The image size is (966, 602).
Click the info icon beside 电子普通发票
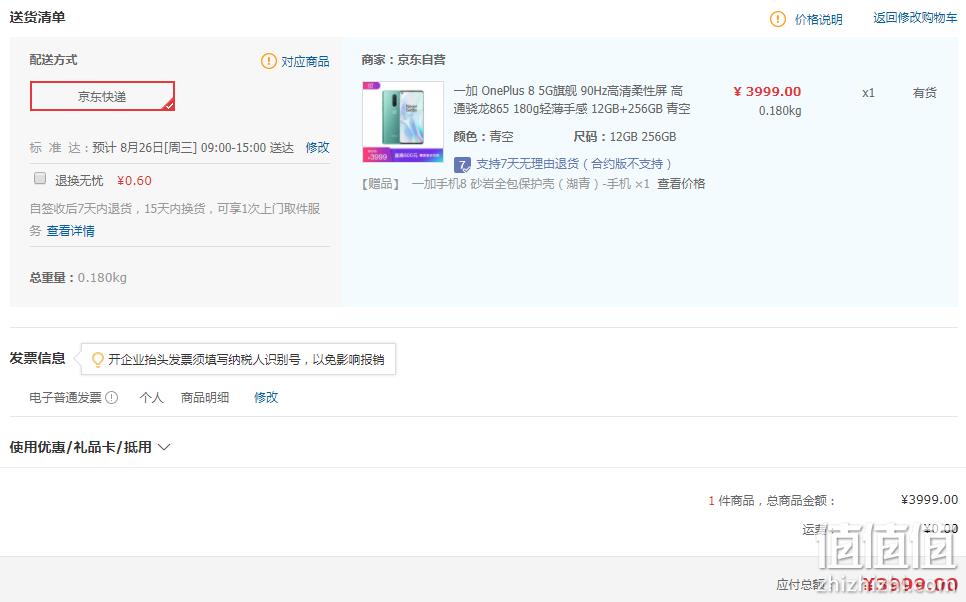(x=112, y=397)
